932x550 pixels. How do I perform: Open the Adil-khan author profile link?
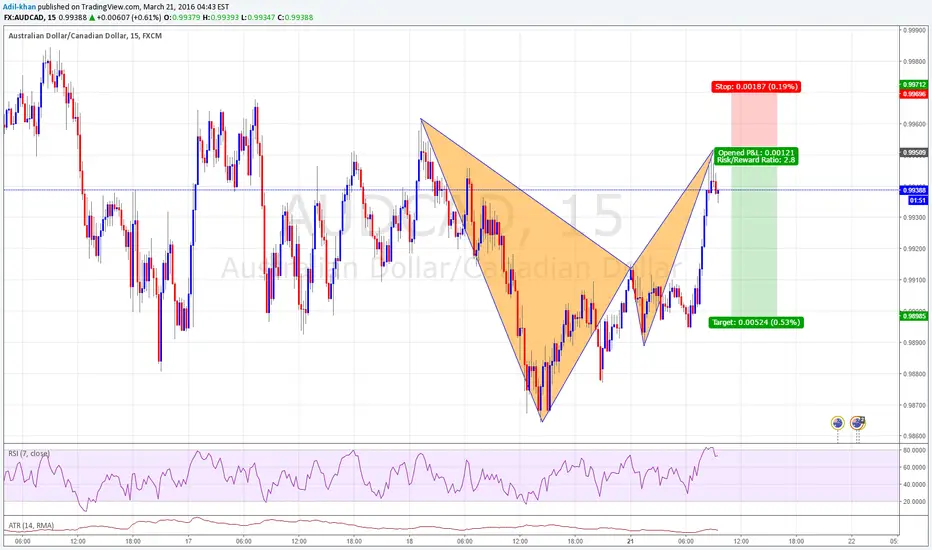[19, 7]
